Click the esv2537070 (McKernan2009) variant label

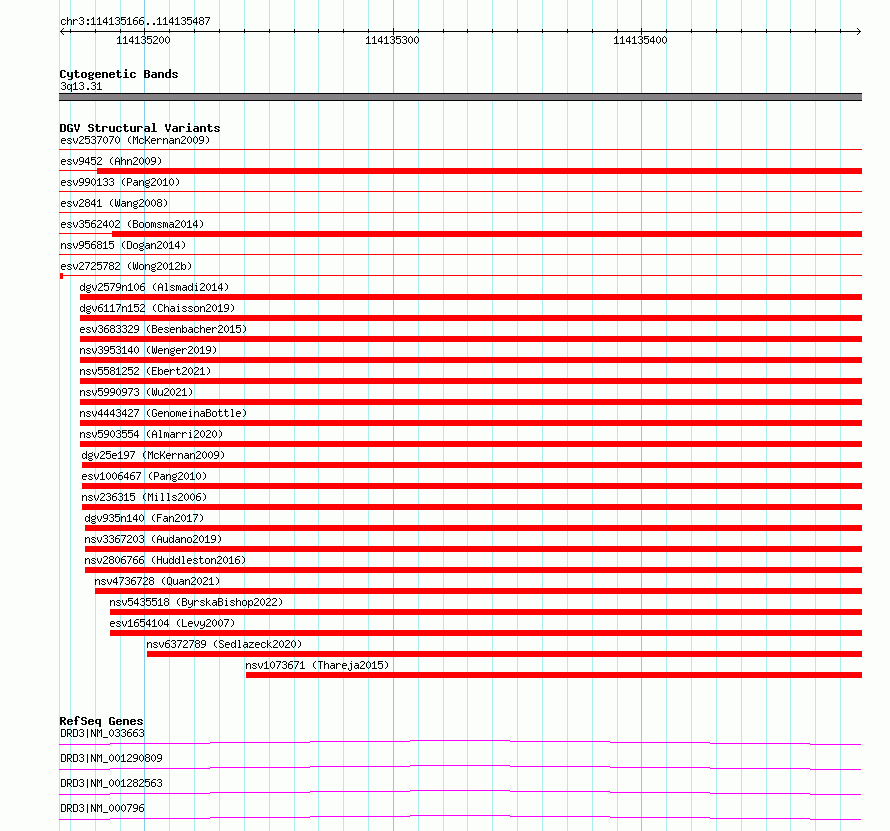(x=135, y=140)
